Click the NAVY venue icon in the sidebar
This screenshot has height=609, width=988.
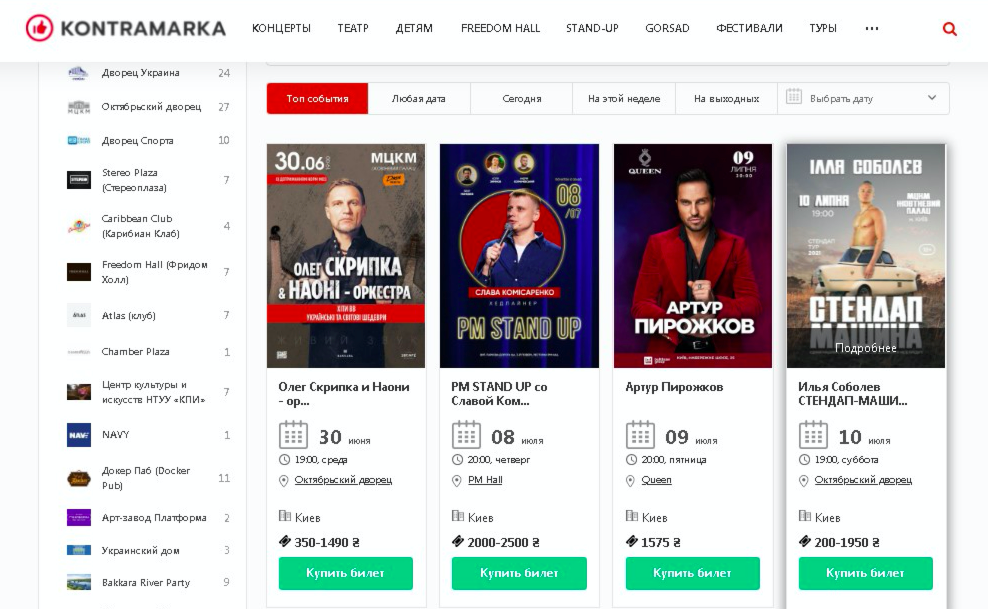(x=78, y=435)
